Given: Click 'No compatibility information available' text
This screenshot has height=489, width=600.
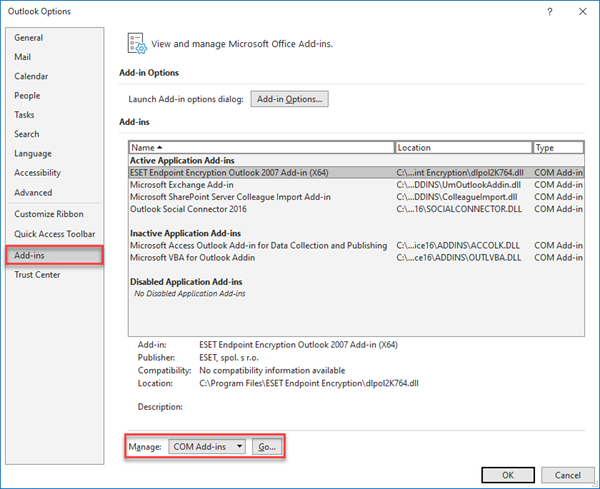Looking at the screenshot, I should [x=272, y=370].
